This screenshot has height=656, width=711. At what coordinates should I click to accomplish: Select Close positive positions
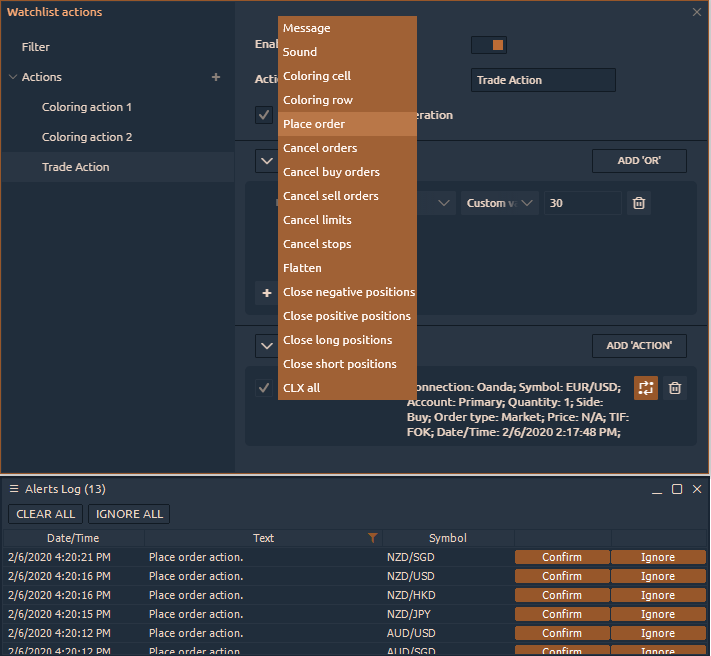coord(347,316)
